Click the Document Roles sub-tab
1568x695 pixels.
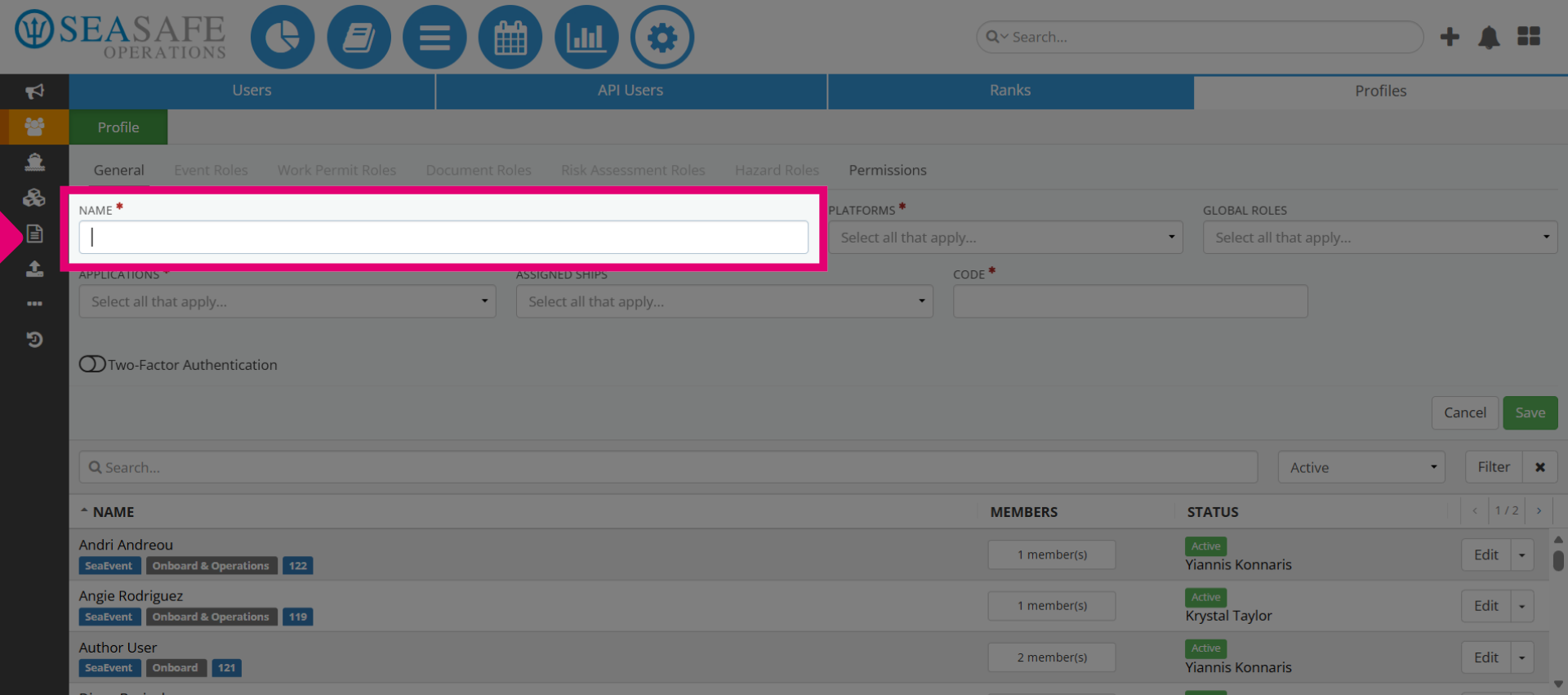(479, 170)
